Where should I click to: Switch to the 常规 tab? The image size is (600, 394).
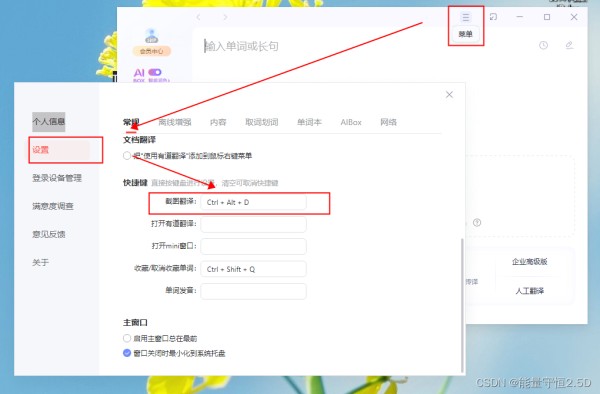pyautogui.click(x=131, y=122)
